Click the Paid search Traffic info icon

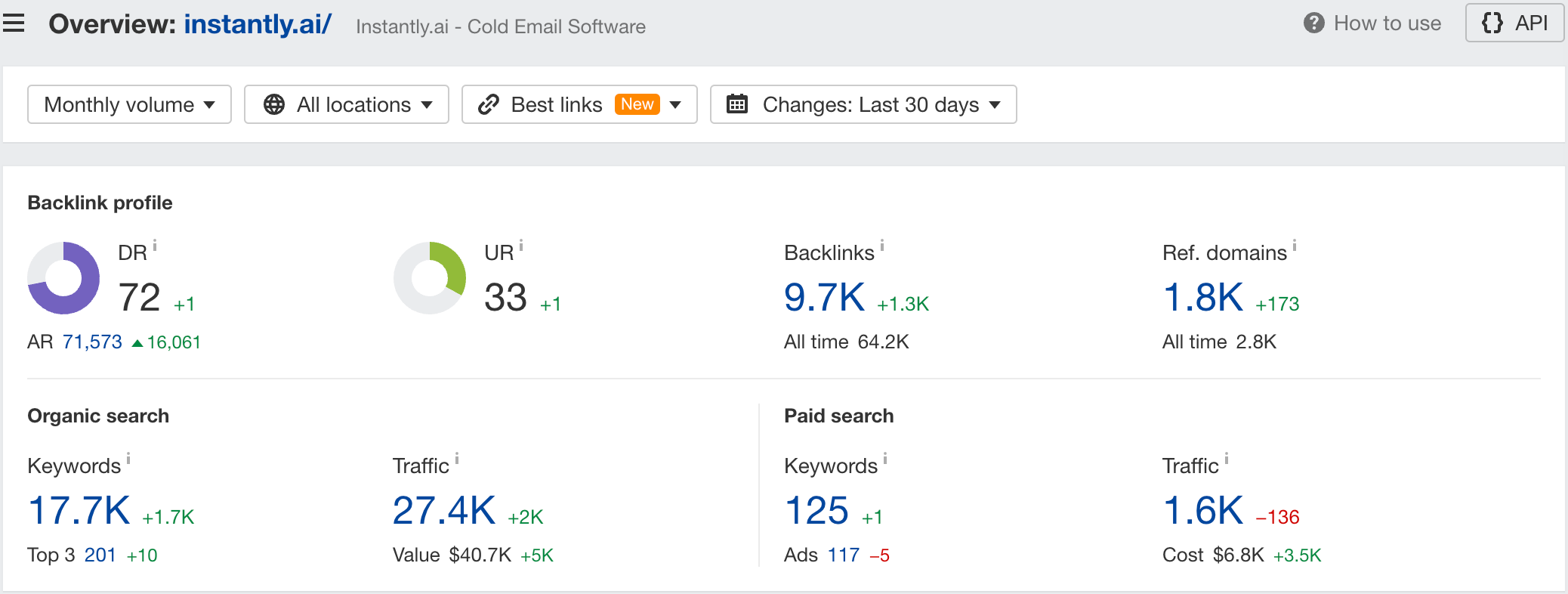(x=1227, y=458)
